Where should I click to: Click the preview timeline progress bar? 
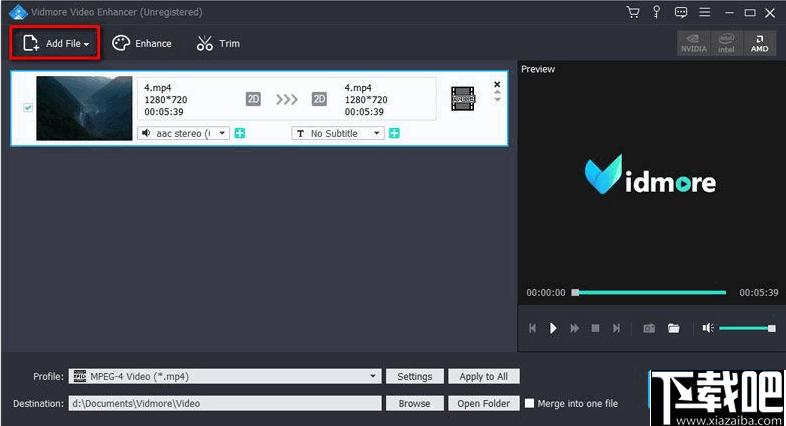pos(649,292)
